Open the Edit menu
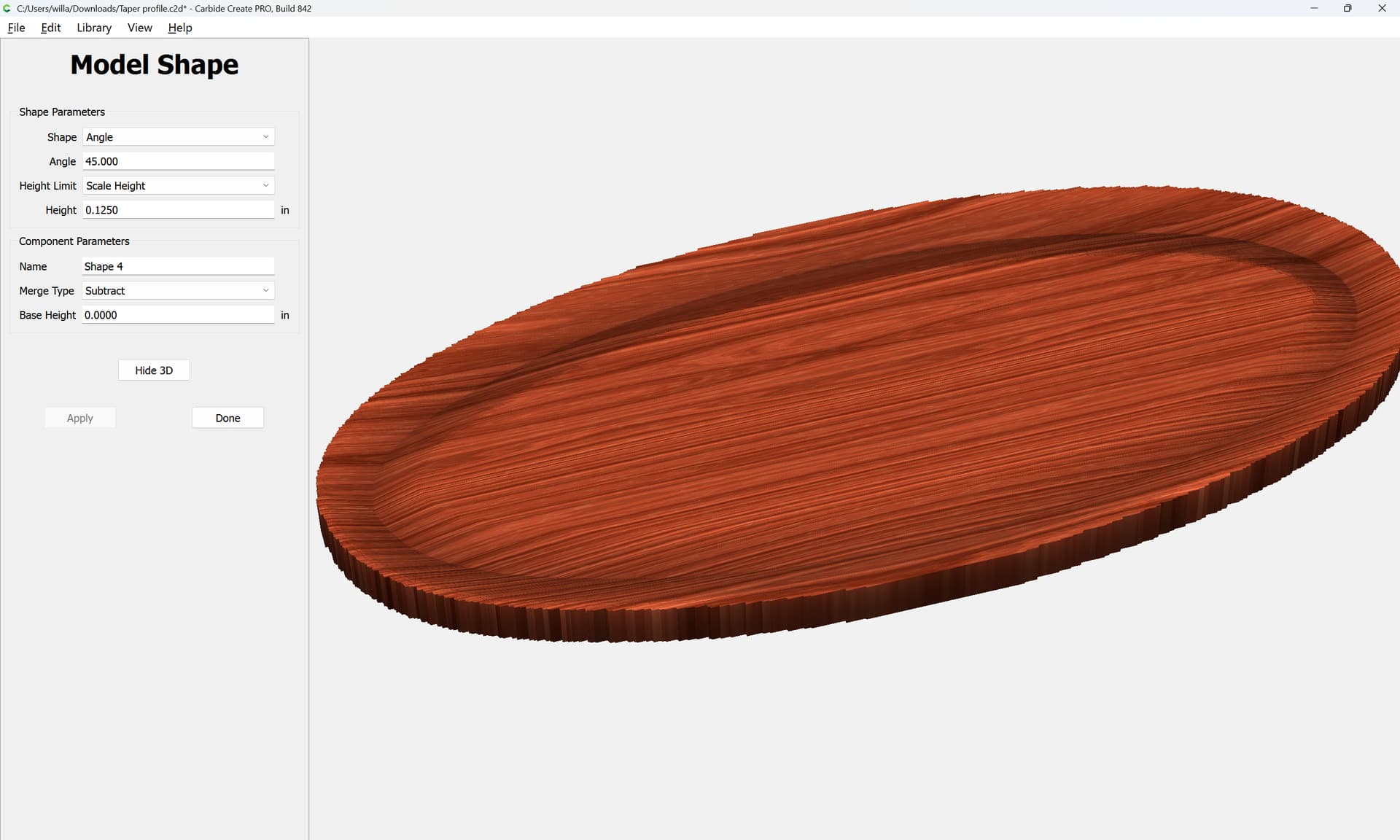This screenshot has width=1400, height=840. 50,28
